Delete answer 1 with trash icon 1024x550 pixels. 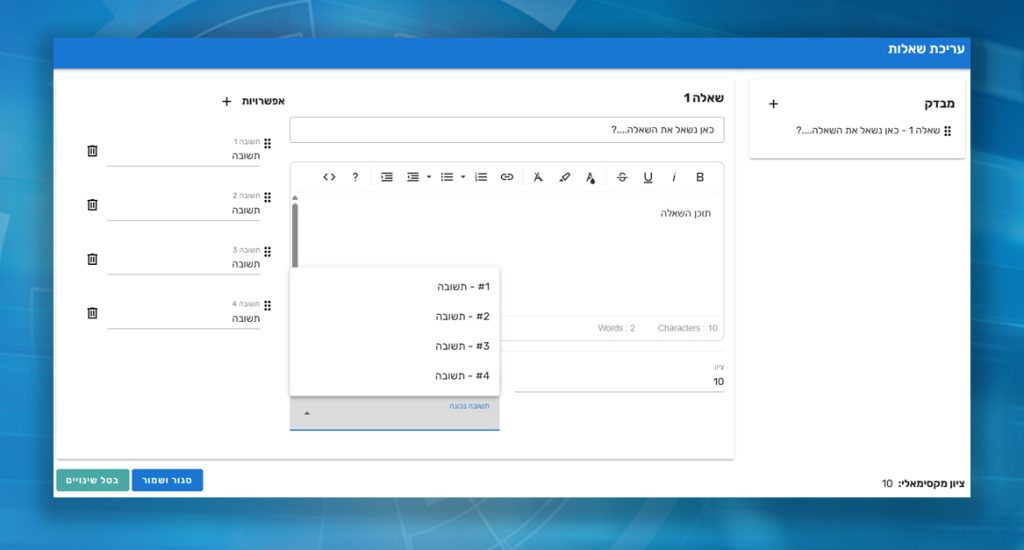(x=92, y=151)
